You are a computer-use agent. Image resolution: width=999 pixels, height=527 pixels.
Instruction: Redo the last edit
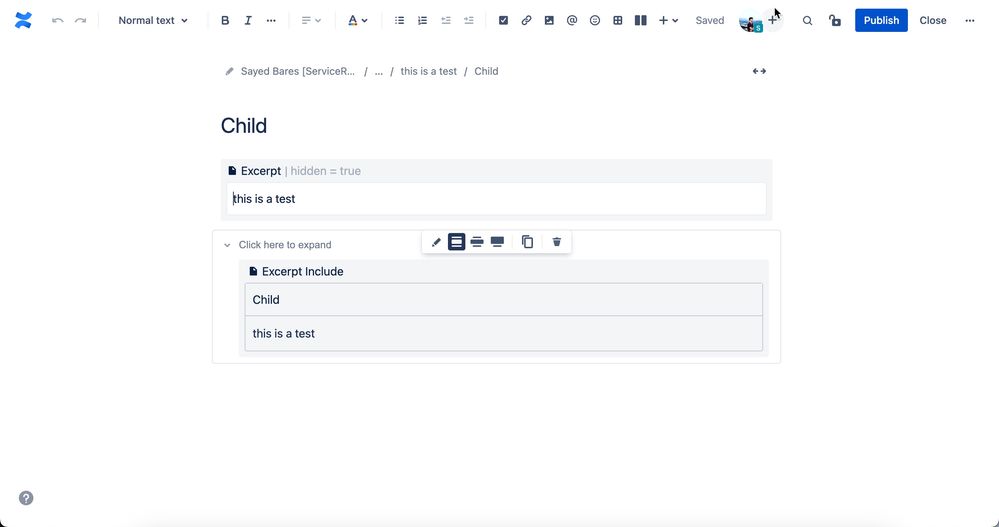pos(80,20)
